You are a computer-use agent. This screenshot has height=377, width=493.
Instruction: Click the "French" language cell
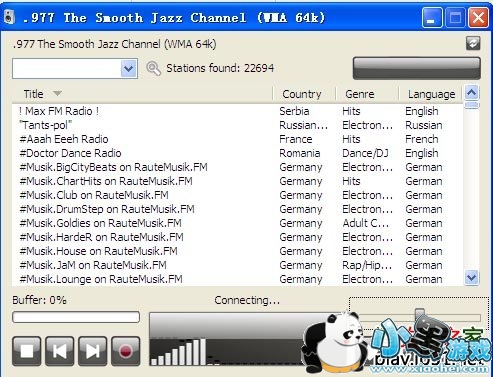(422, 139)
